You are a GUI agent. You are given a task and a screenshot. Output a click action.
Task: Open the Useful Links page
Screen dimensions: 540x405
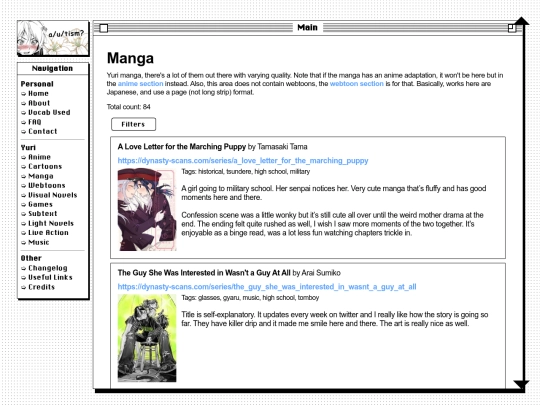pyautogui.click(x=50, y=278)
